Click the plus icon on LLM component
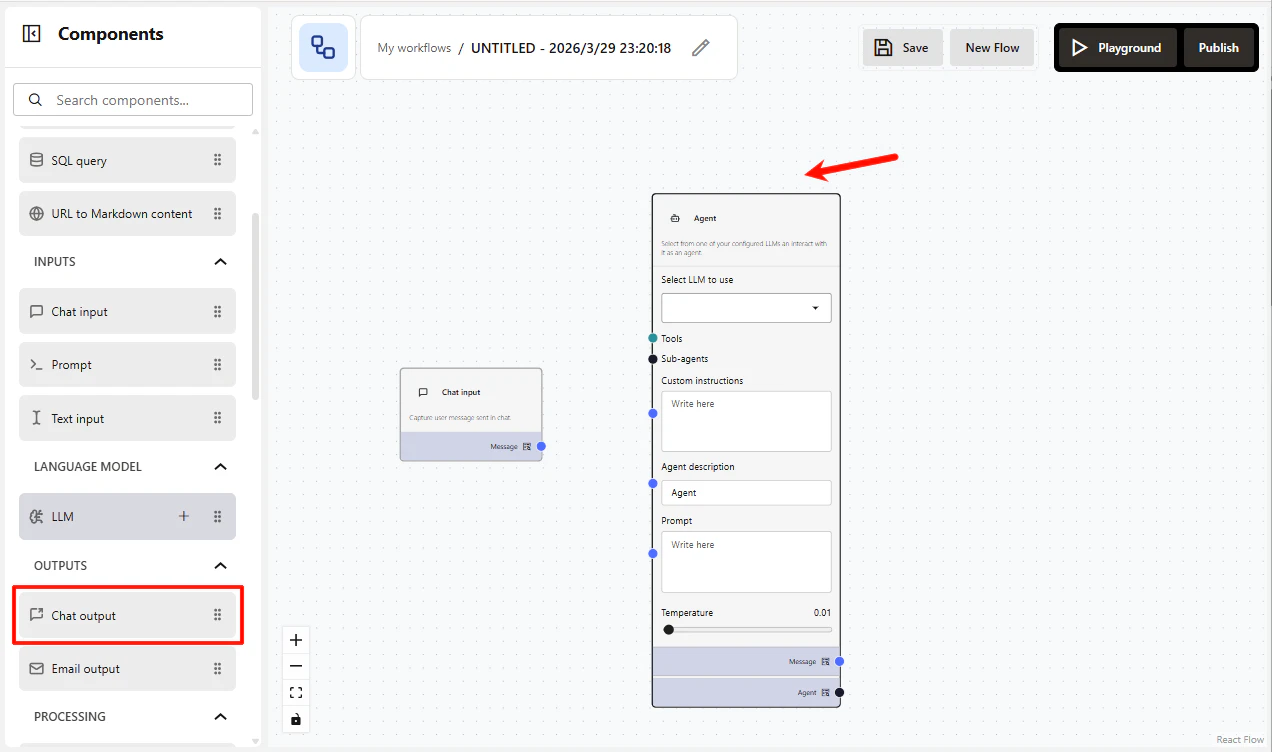This screenshot has height=752, width=1272. pyautogui.click(x=184, y=517)
